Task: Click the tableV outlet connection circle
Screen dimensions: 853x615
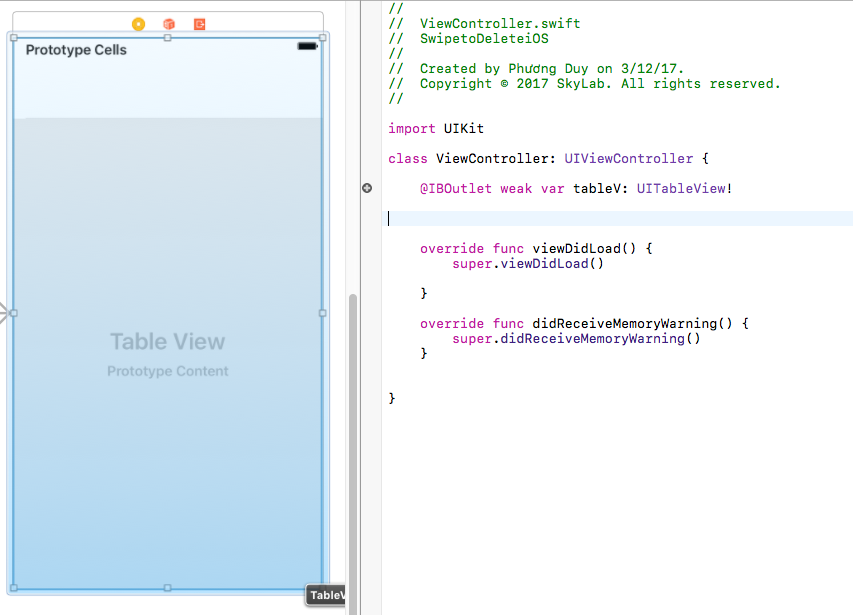Action: (367, 188)
